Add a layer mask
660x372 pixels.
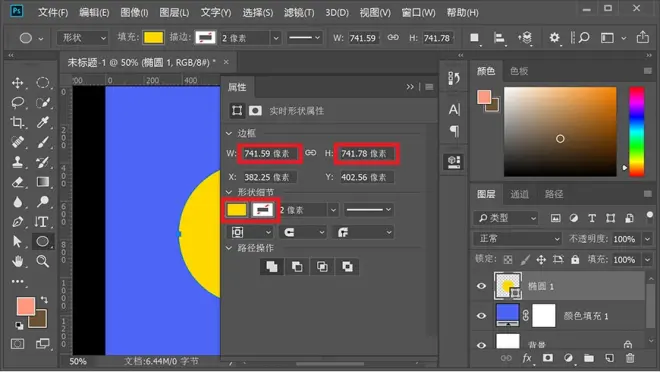548,358
